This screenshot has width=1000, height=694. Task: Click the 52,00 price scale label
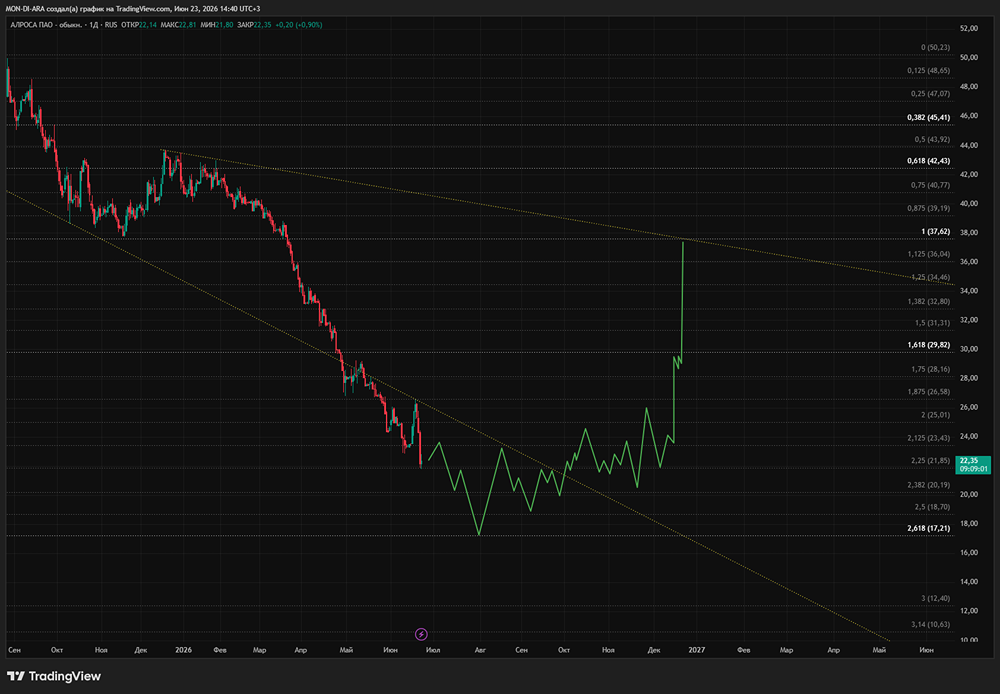[x=969, y=28]
